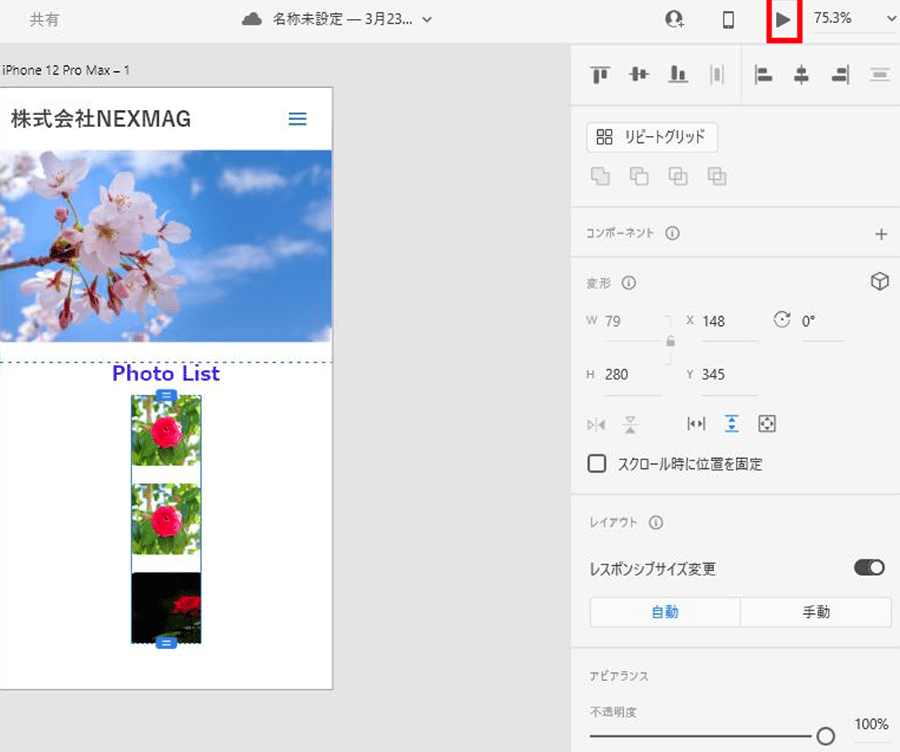Open the レイアウト info icon
Image resolution: width=900 pixels, height=752 pixels.
pos(656,522)
